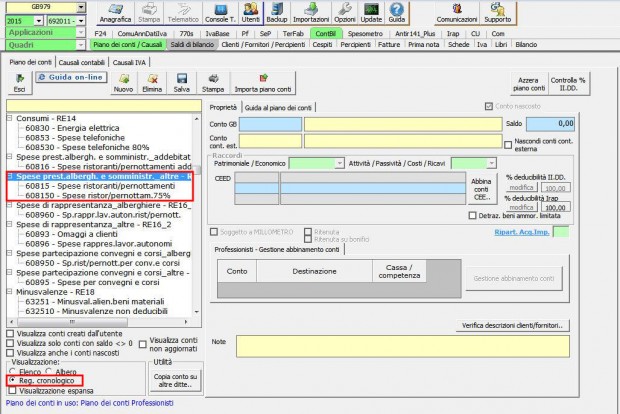Toggle Nascondi conti cont. esterna checkbox
620x414 pixels.
[x=508, y=145]
